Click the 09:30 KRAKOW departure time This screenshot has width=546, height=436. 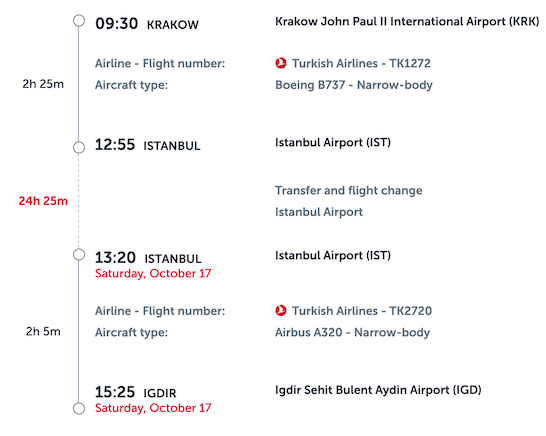pyautogui.click(x=147, y=24)
